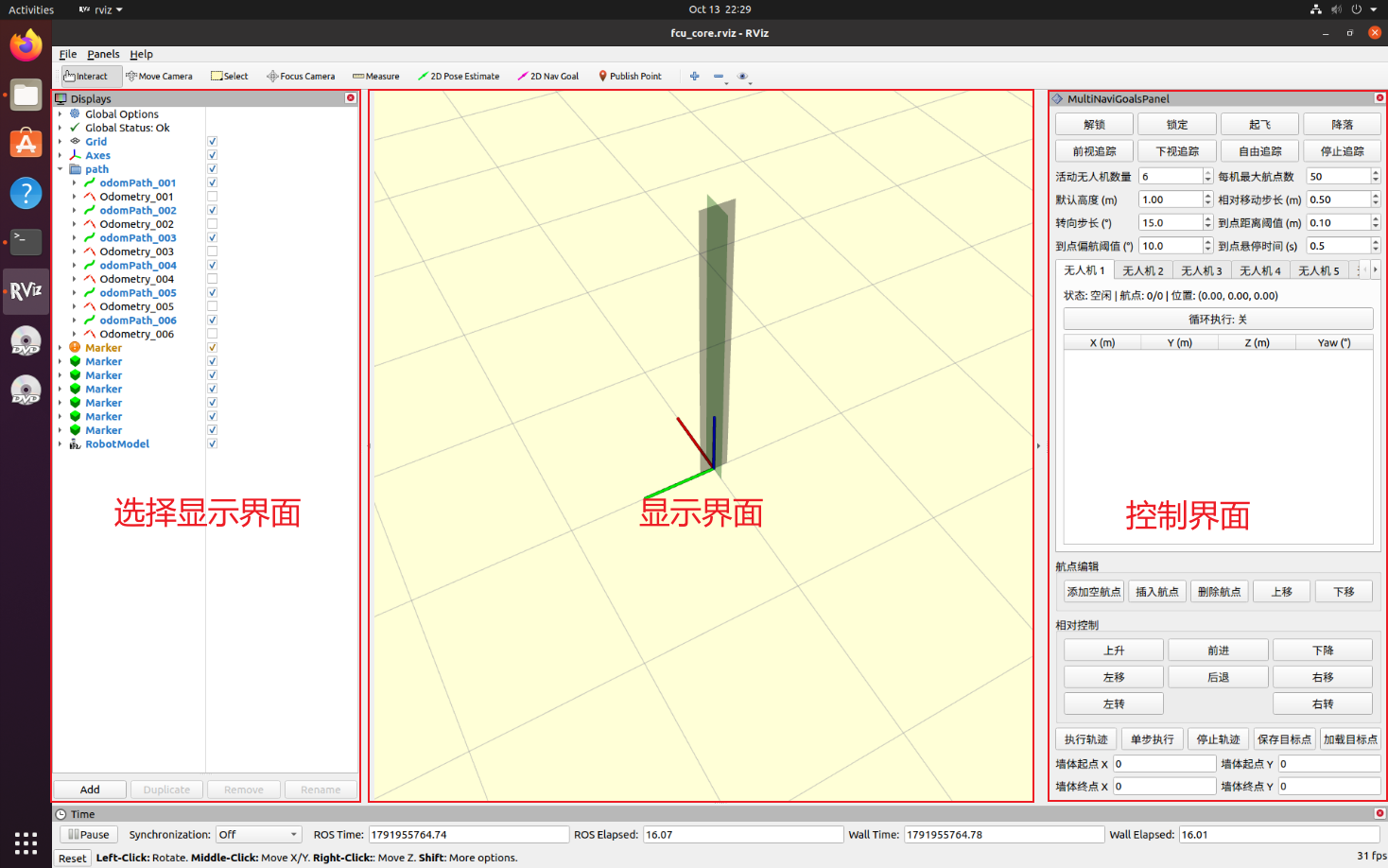1388x868 pixels.
Task: Collapse the path group in Displays
Action: click(60, 169)
